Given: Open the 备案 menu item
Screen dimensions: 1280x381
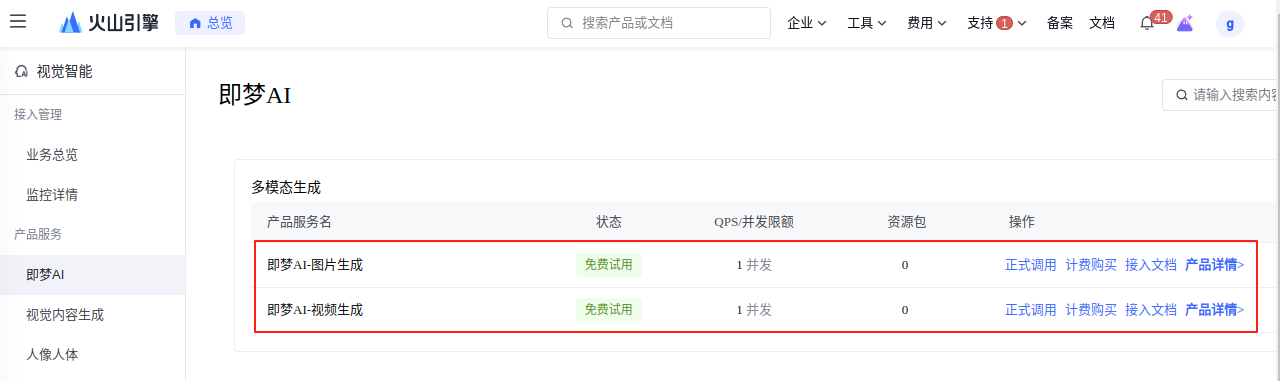Looking at the screenshot, I should pyautogui.click(x=1060, y=23).
